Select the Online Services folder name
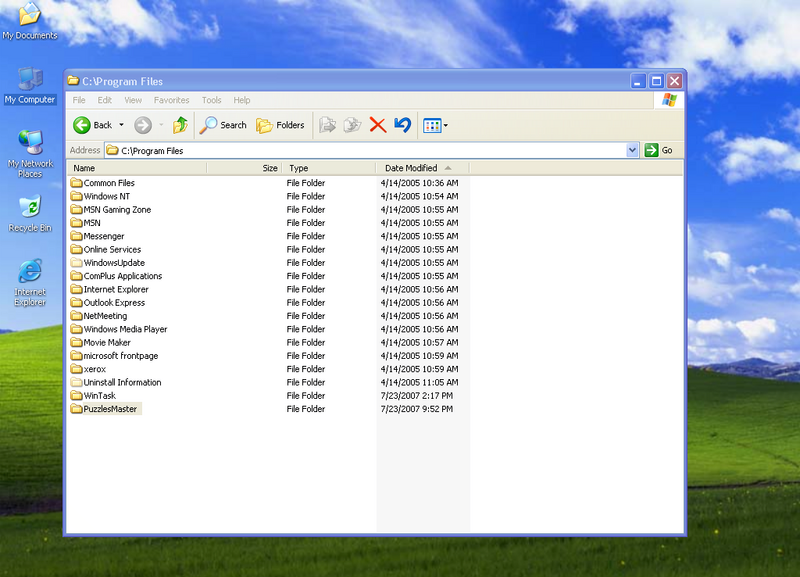The width and height of the screenshot is (800, 577). pyautogui.click(x=112, y=249)
